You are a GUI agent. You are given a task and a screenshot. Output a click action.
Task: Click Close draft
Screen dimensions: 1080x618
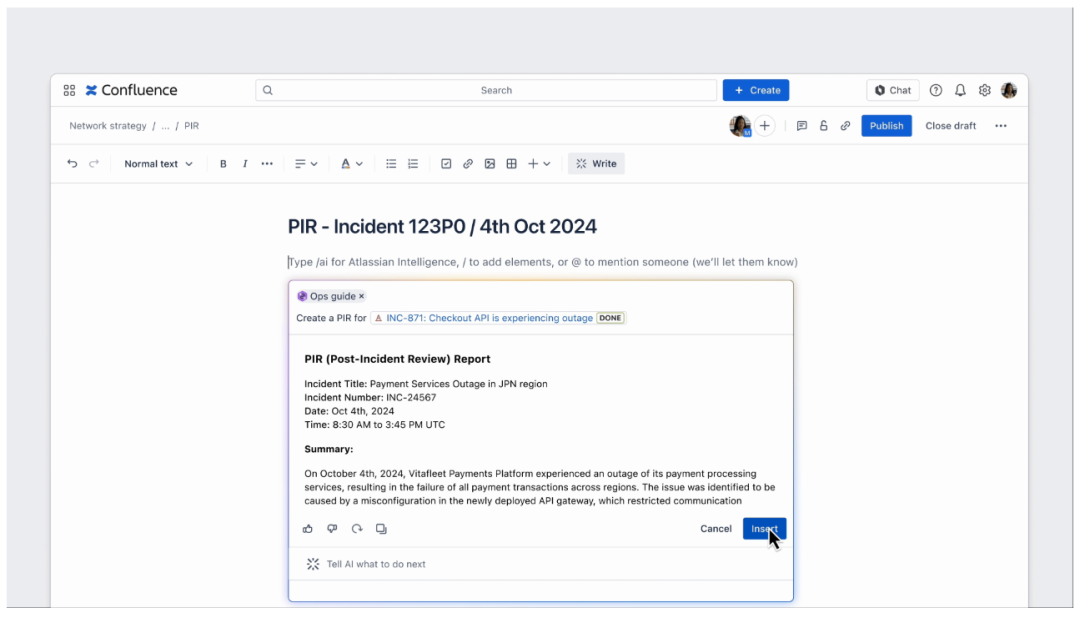951,126
